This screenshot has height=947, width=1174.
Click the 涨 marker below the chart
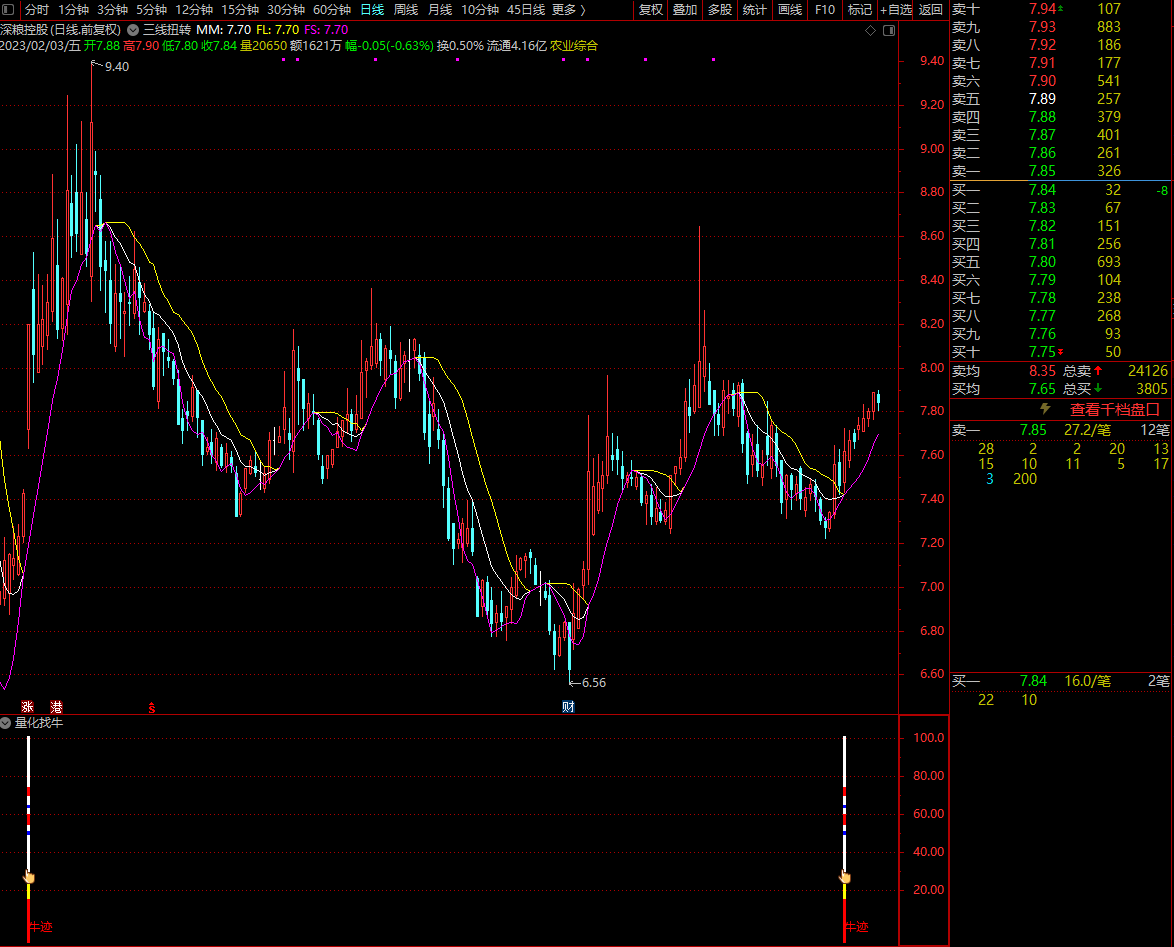tap(28, 707)
